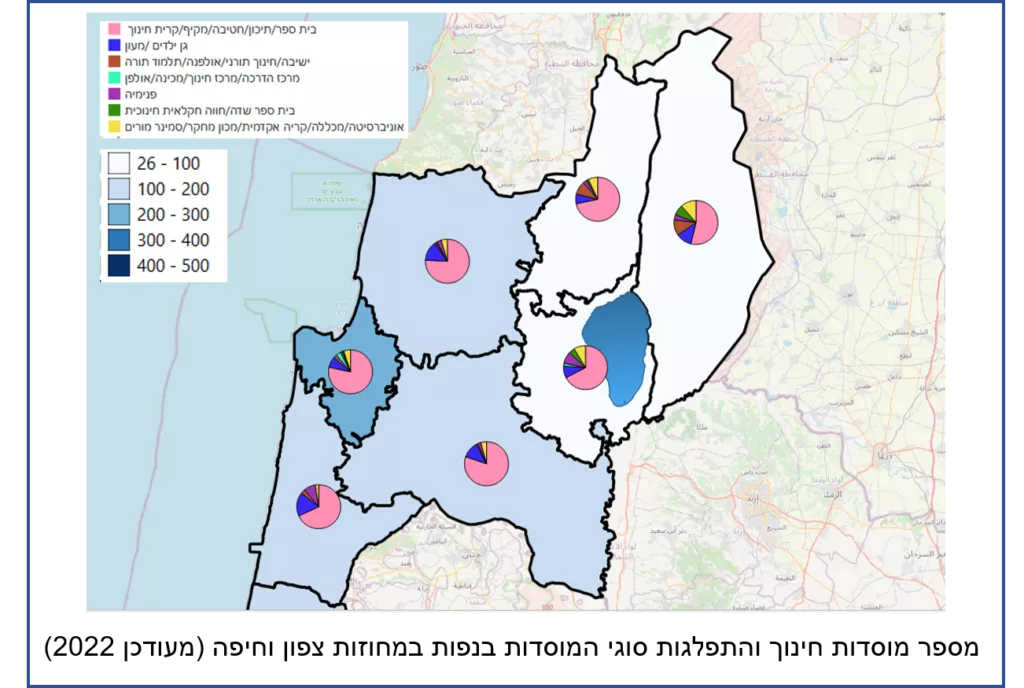Click the pink legend swatch for schools
This screenshot has height=688, width=1024.
click(114, 29)
